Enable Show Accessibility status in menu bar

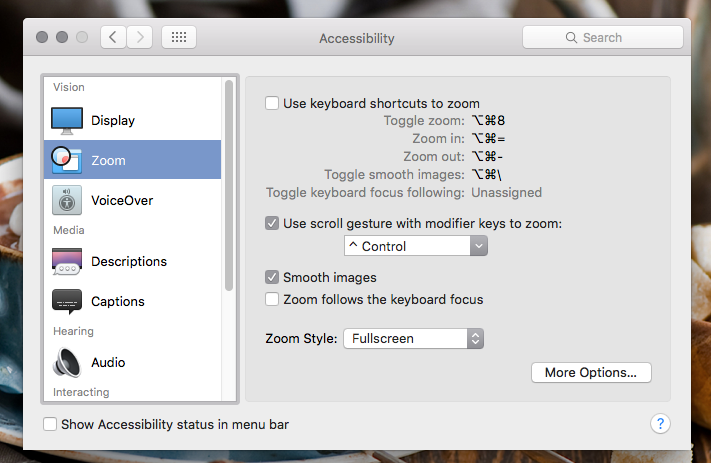tap(50, 424)
